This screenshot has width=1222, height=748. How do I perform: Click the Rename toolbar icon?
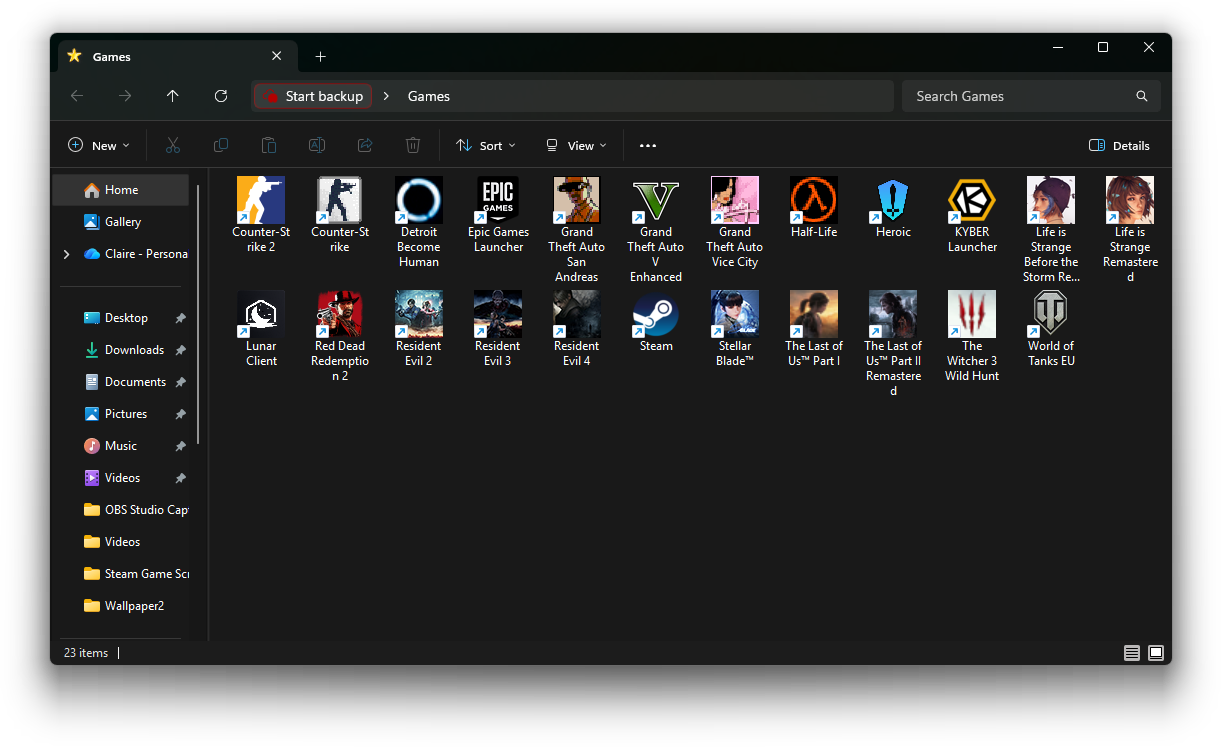[x=317, y=145]
